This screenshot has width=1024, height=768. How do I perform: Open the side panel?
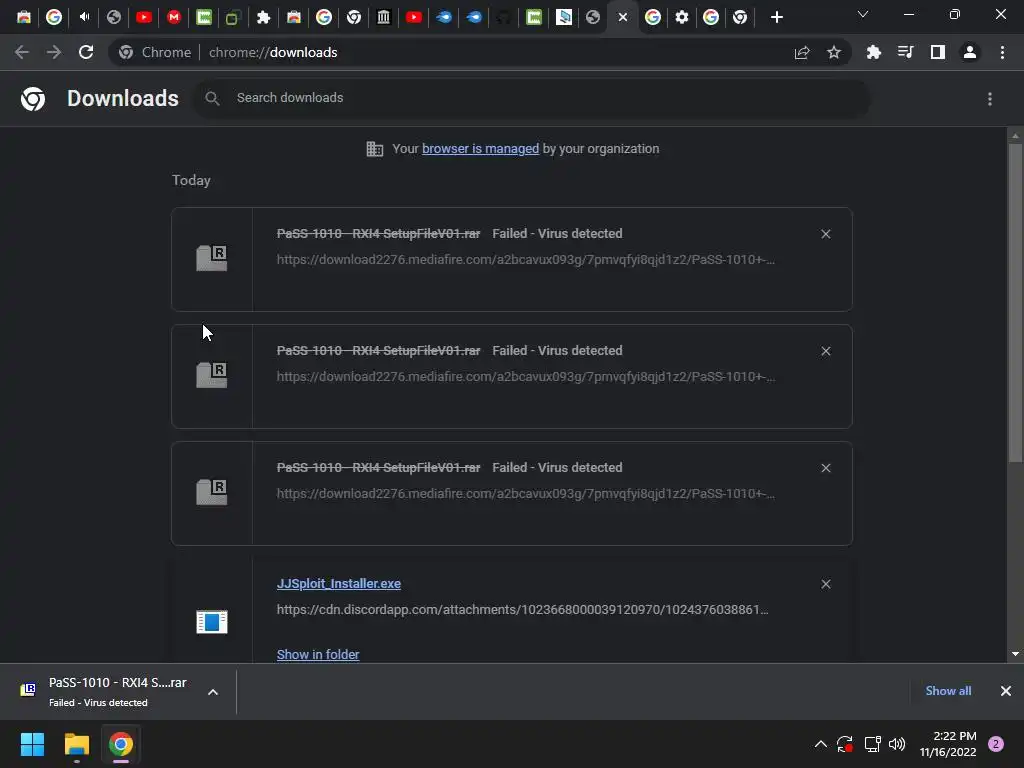tap(938, 52)
